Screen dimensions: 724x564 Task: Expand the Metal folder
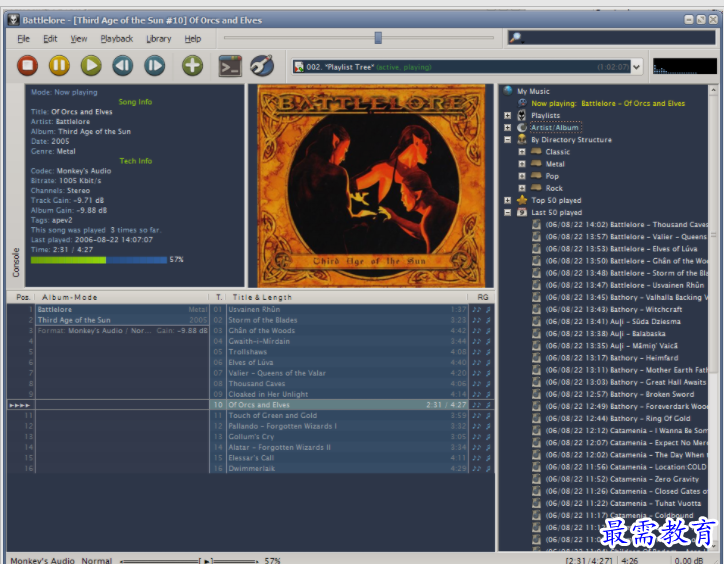click(x=522, y=164)
